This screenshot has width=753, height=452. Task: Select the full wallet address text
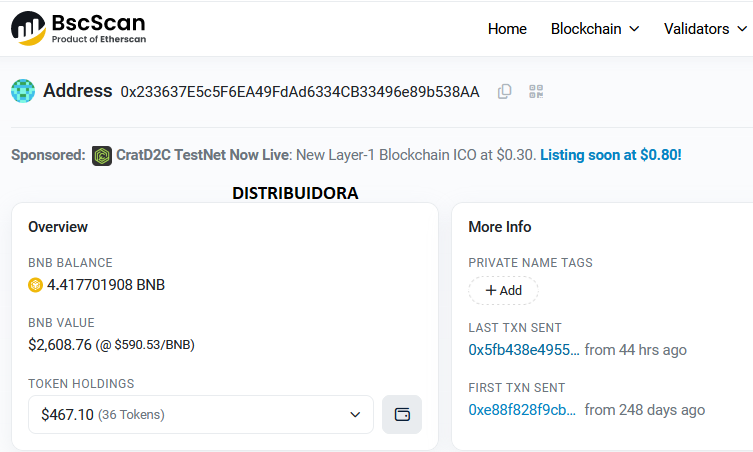tap(300, 91)
